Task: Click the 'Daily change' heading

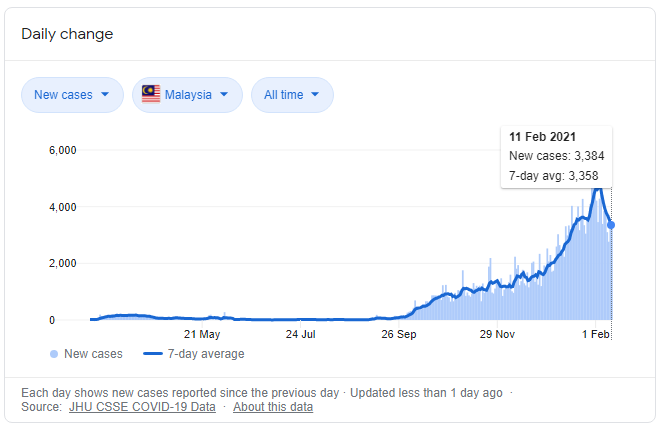Action: 67,34
